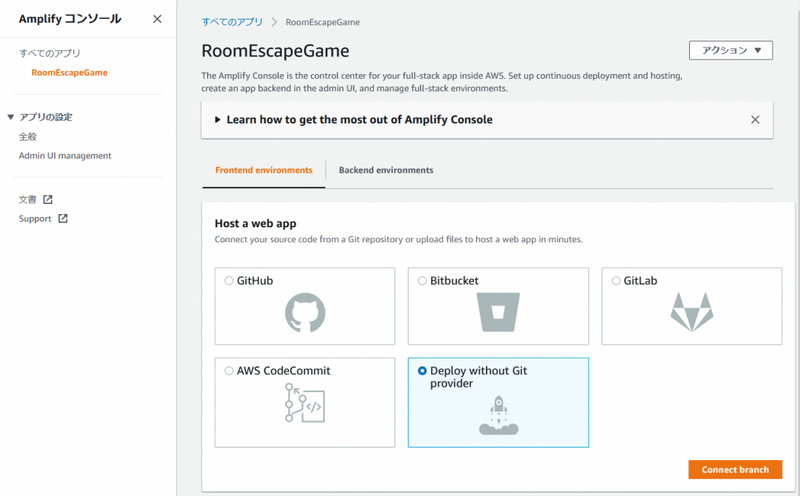This screenshot has height=496, width=800.
Task: Click the Bitbucket bucket logo icon
Action: (x=498, y=312)
